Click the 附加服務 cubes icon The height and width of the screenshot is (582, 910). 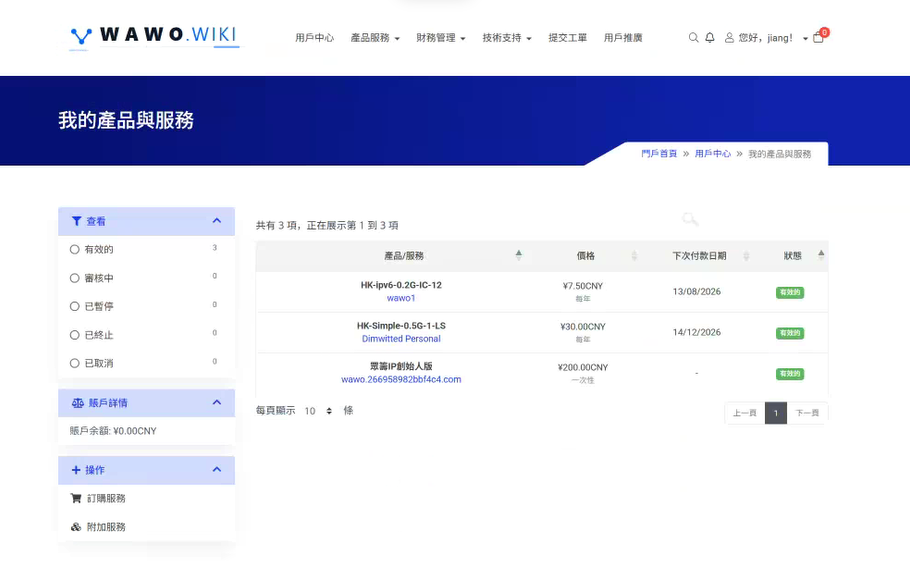76,527
